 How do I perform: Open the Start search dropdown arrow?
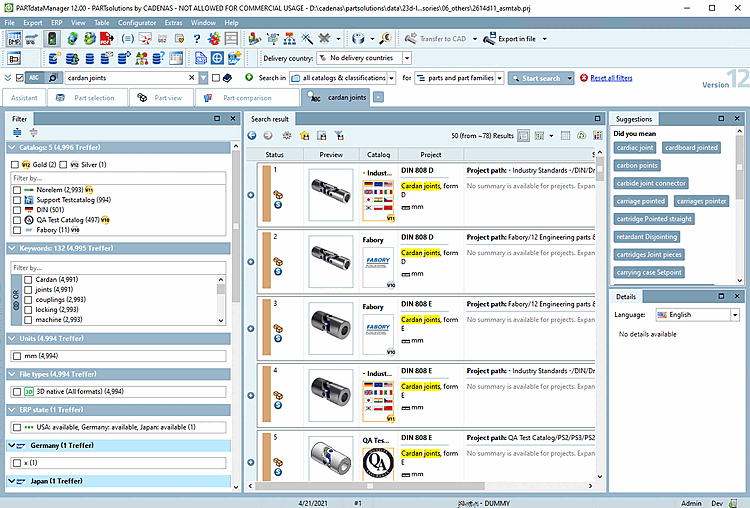pos(569,77)
